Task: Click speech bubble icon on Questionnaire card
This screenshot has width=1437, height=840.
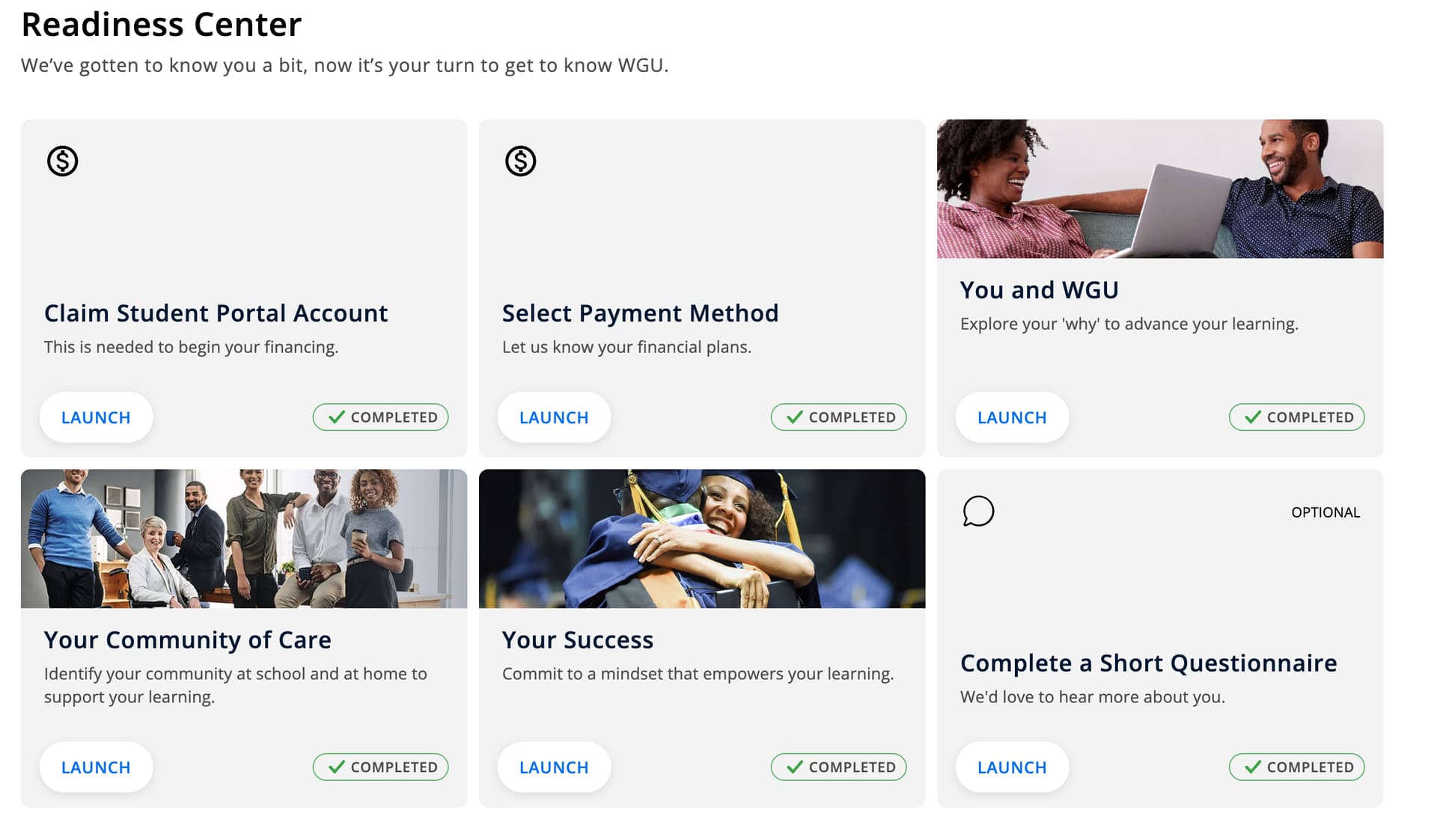Action: click(x=978, y=512)
